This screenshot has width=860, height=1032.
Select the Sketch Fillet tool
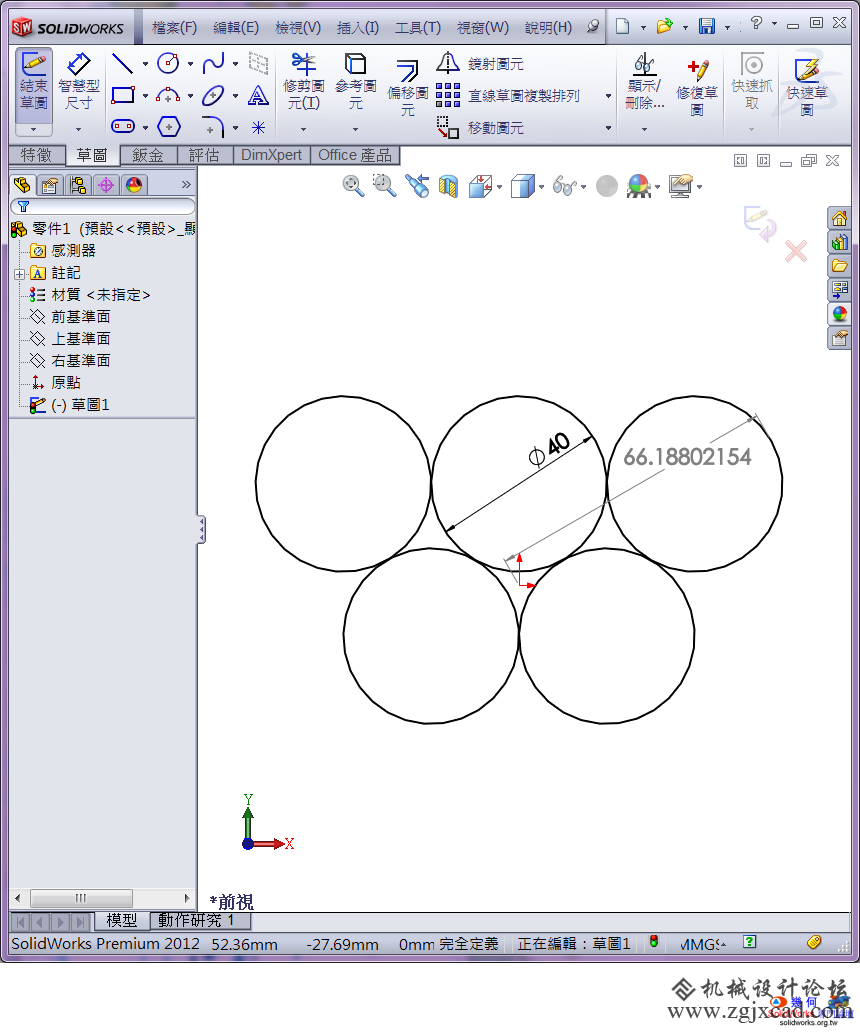[x=213, y=126]
